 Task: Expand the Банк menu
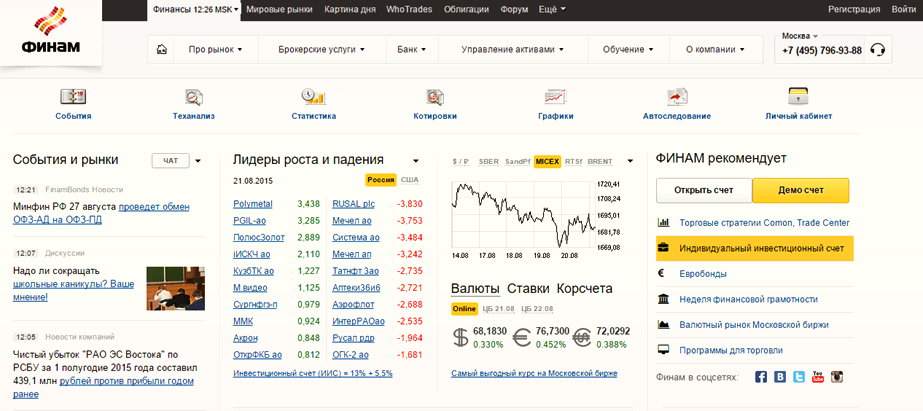pos(412,50)
